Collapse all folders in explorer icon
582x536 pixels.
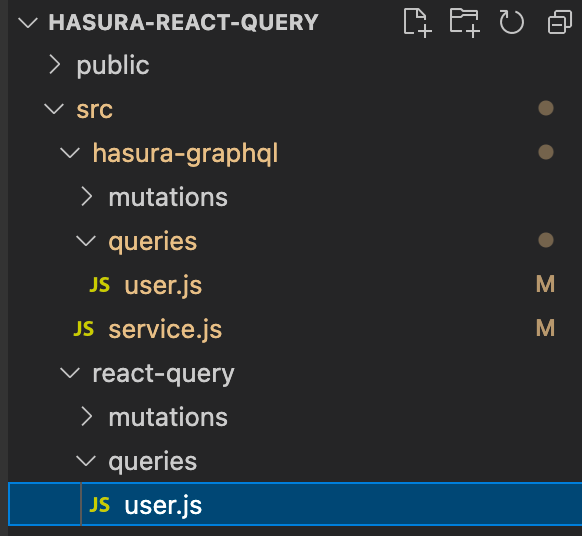click(560, 22)
